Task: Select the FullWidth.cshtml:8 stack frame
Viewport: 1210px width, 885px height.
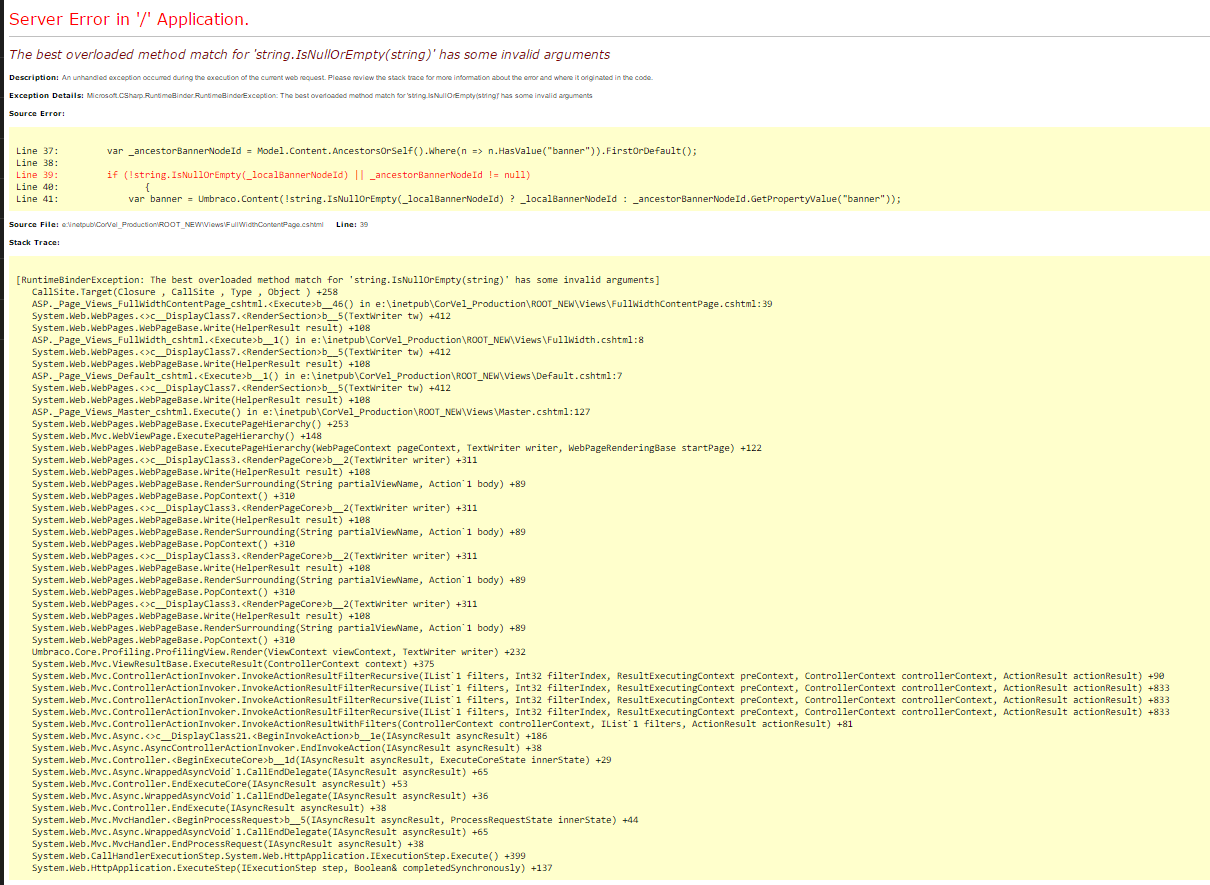Action: click(x=337, y=340)
